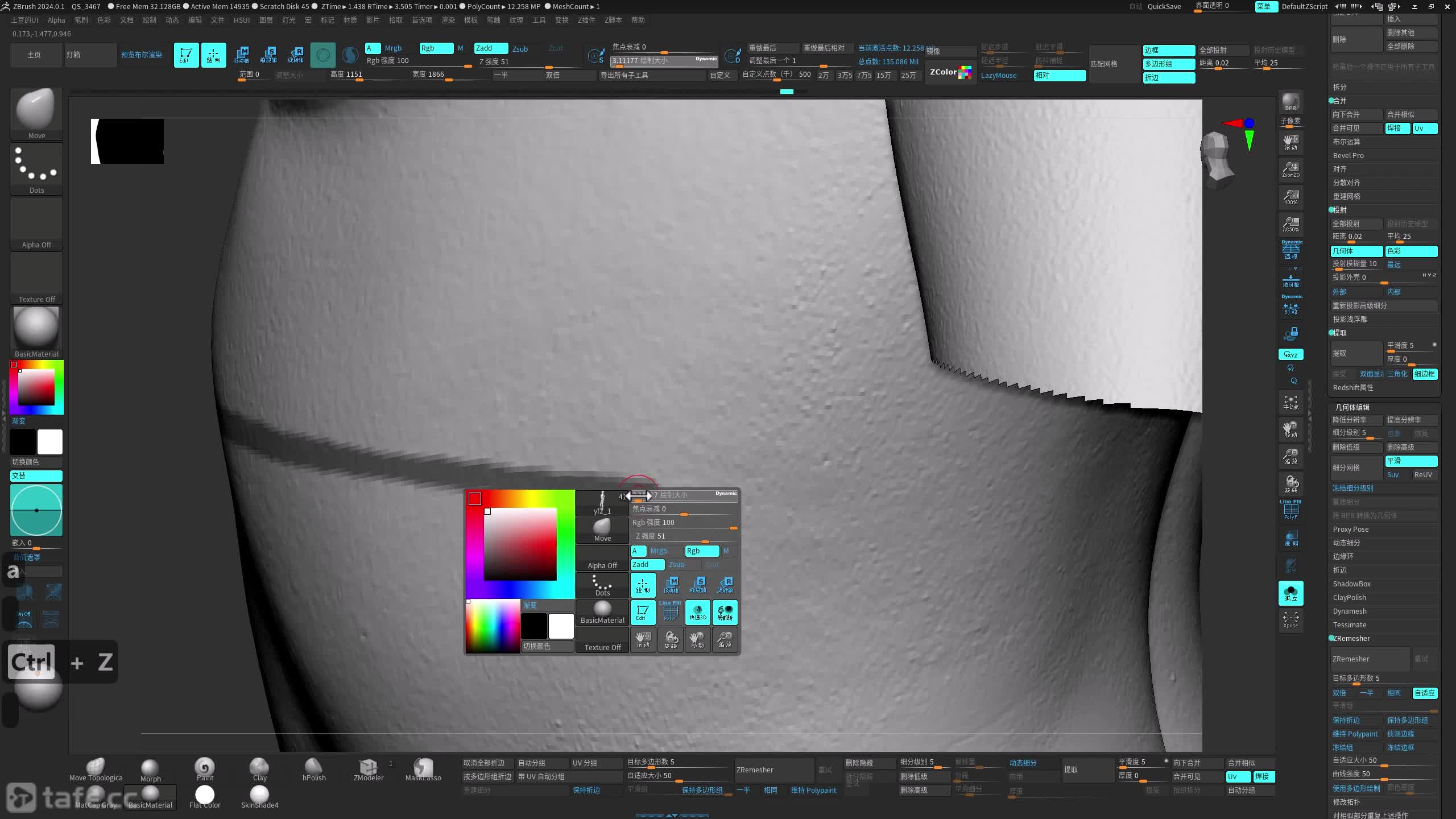Screen dimensions: 1456x819
Task: Activate Edit mode in top toolbar
Action: tap(186, 55)
